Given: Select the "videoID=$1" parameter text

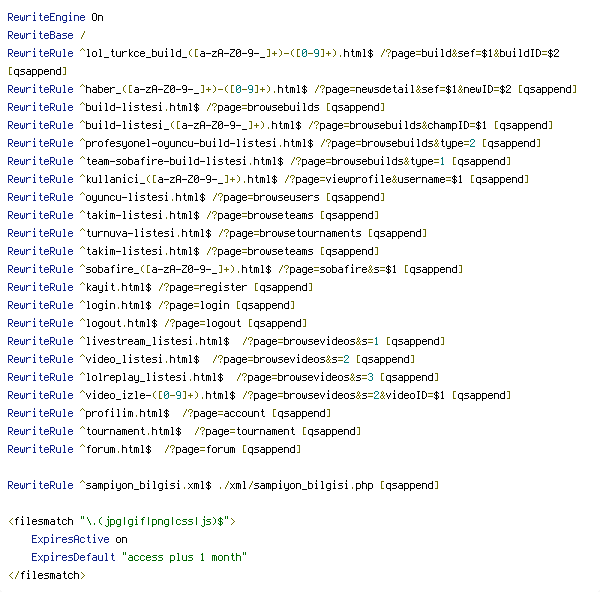Looking at the screenshot, I should click(415, 395).
